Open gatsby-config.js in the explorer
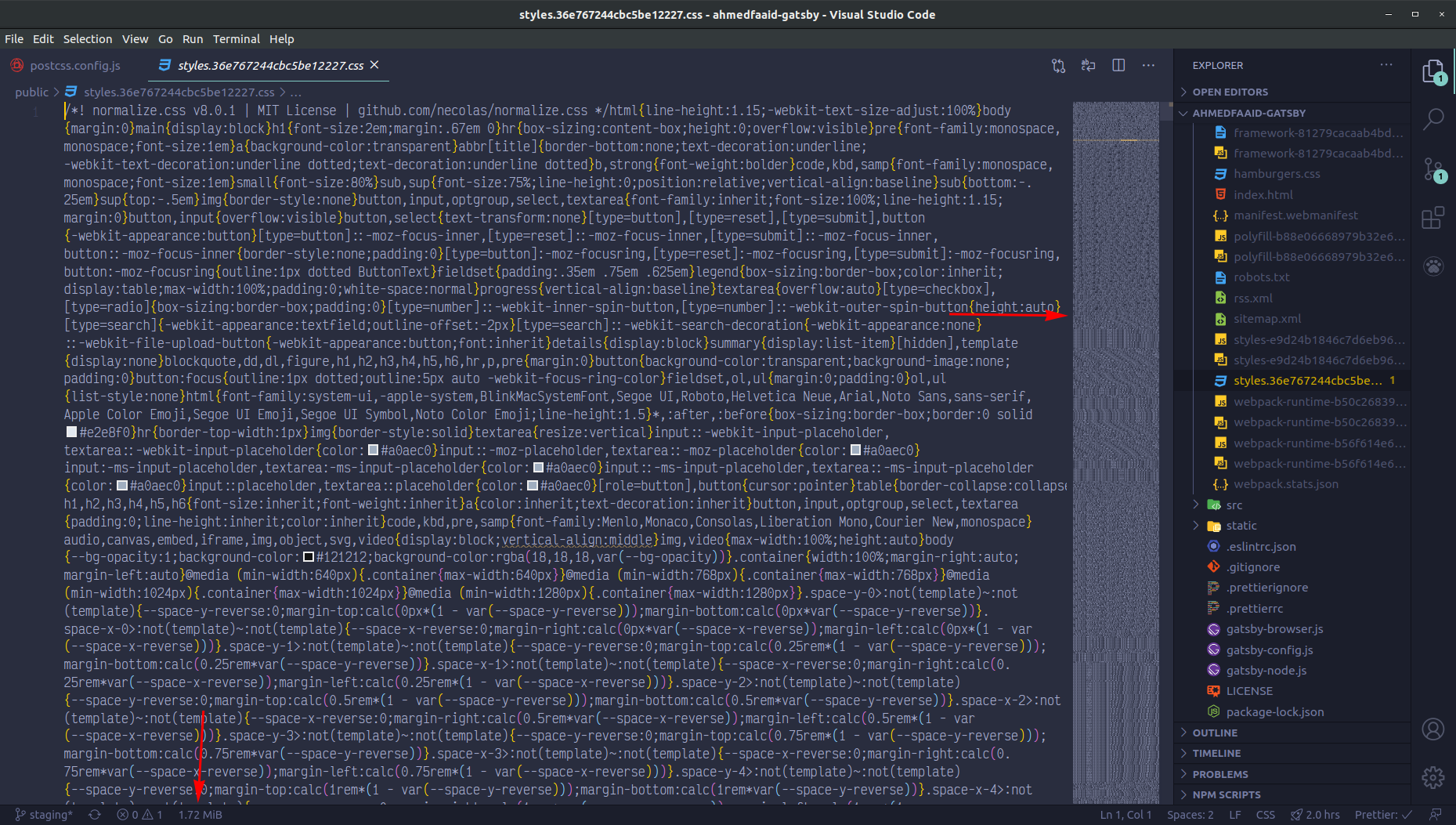 [1269, 650]
